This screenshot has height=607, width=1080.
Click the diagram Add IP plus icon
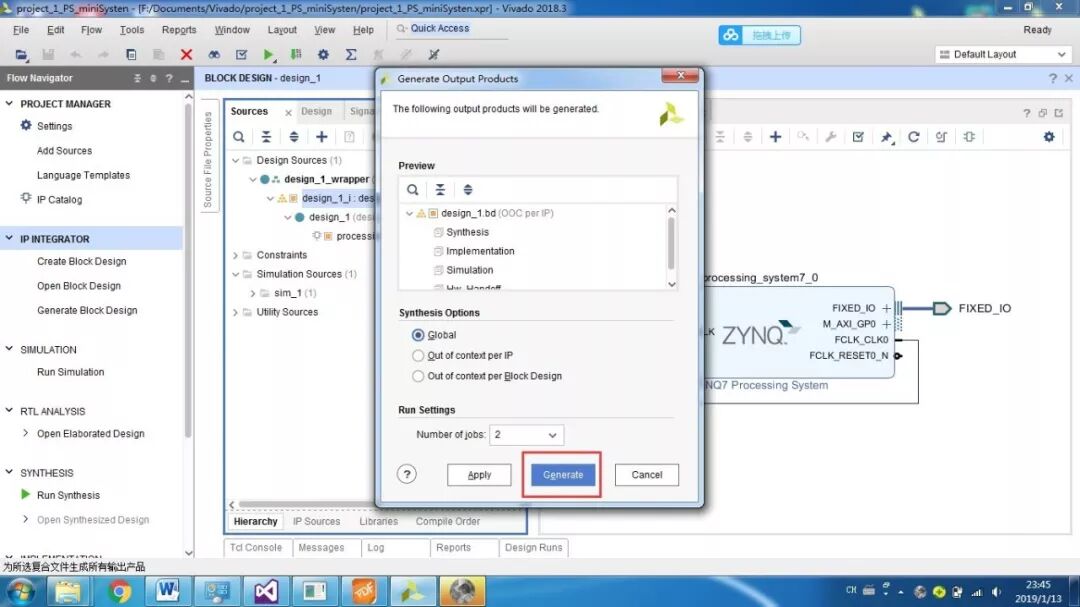(x=775, y=136)
